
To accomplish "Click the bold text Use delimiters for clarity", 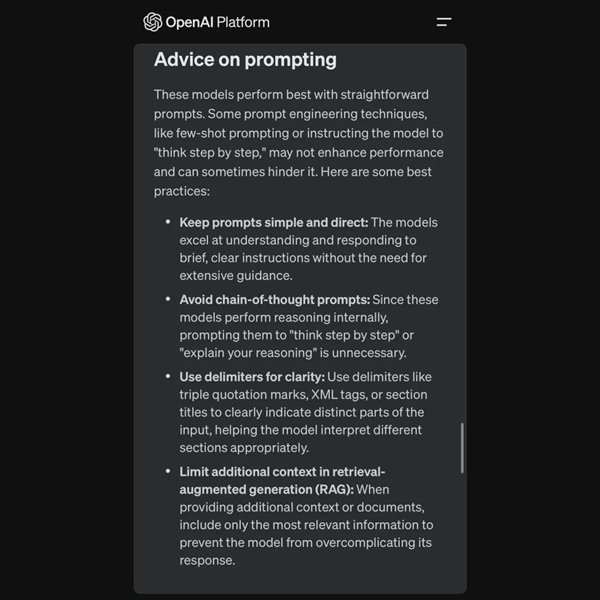I will tap(252, 376).
